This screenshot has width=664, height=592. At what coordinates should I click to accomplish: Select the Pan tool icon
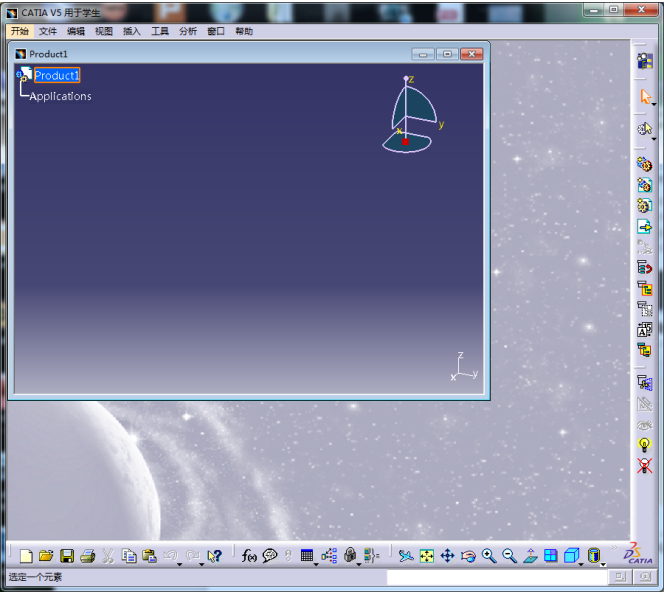click(447, 556)
